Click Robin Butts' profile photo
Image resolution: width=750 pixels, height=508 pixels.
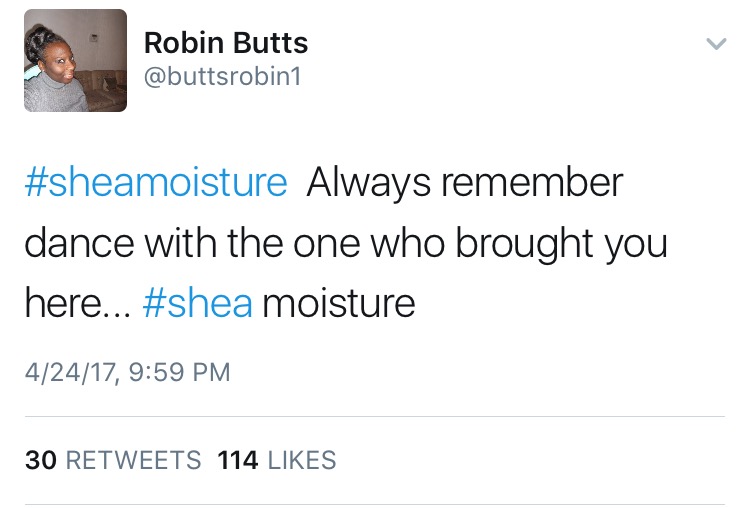point(76,61)
